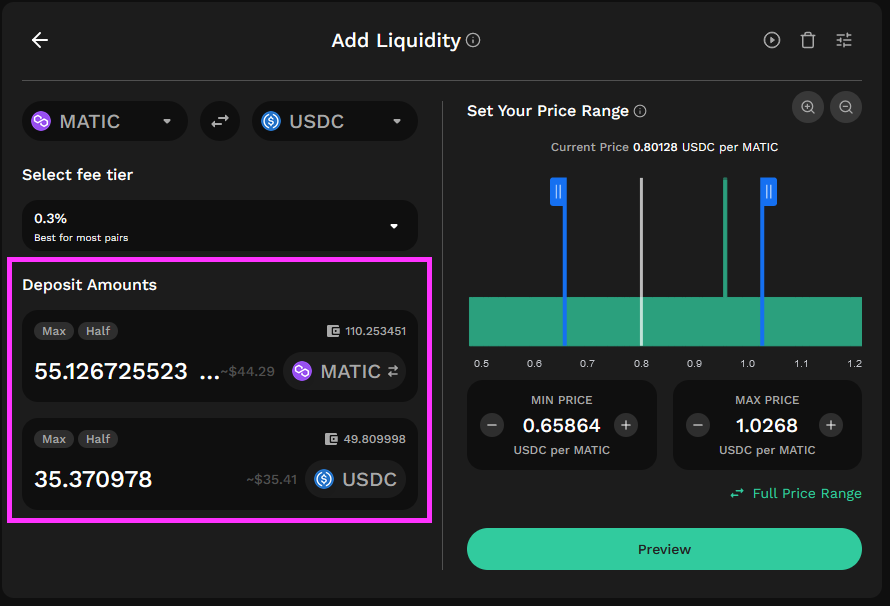The height and width of the screenshot is (606, 890).
Task: Edit the MIN PRICE value 0.65864
Action: [x=561, y=425]
